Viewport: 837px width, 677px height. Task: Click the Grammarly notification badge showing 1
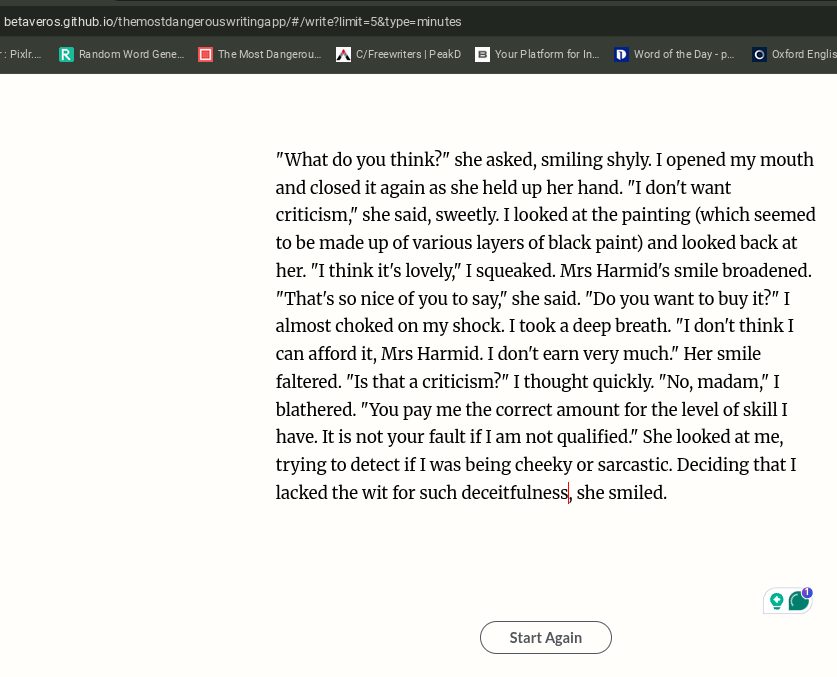pos(807,592)
